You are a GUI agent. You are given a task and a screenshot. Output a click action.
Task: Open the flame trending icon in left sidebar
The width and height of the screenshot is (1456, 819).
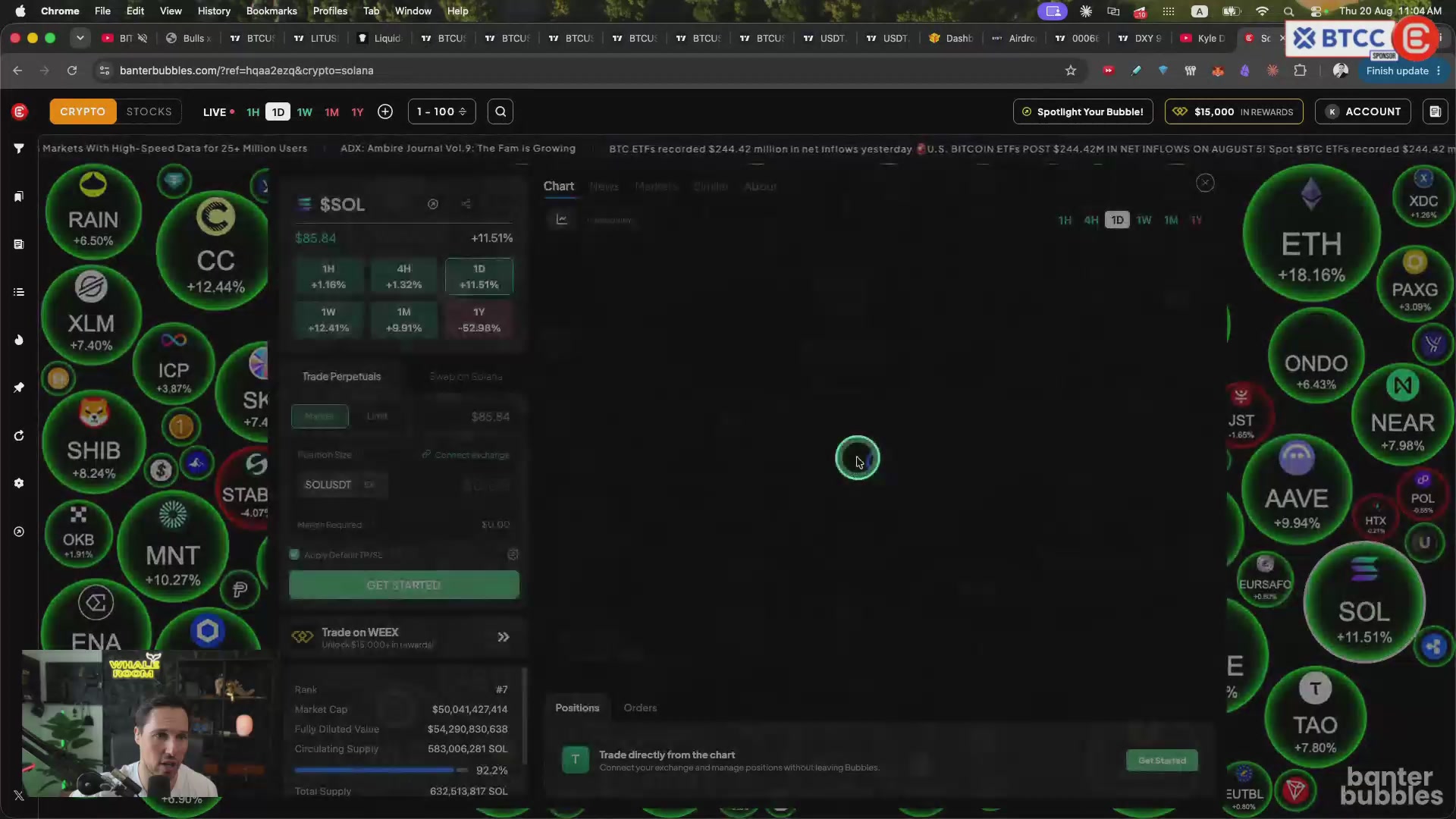click(x=19, y=340)
